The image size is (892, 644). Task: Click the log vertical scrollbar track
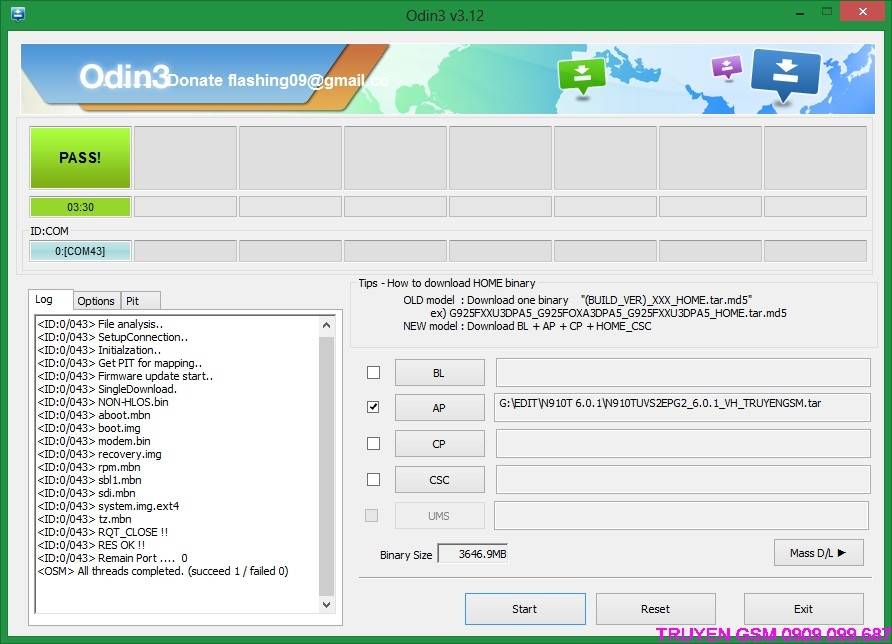[326, 465]
